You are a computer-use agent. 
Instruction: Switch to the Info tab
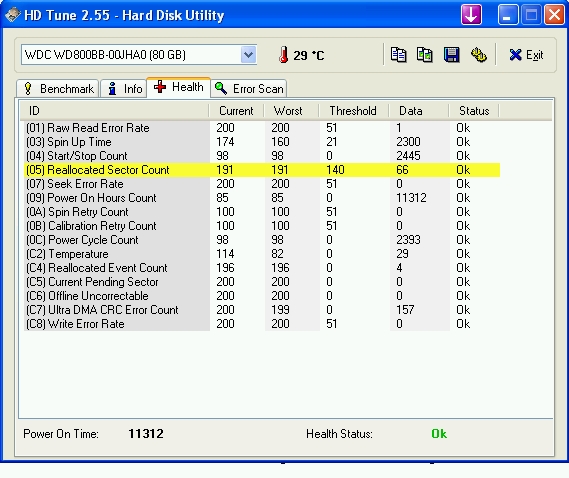pos(124,89)
